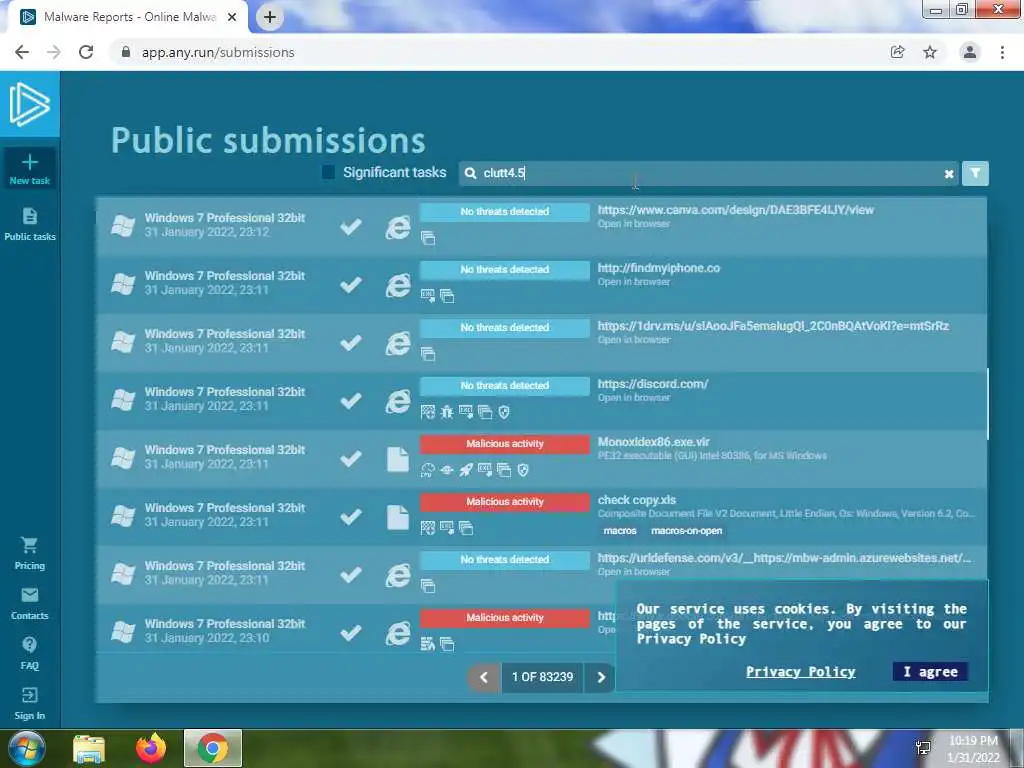Image resolution: width=1024 pixels, height=768 pixels.
Task: Open the Pricing page
Action: point(29,553)
